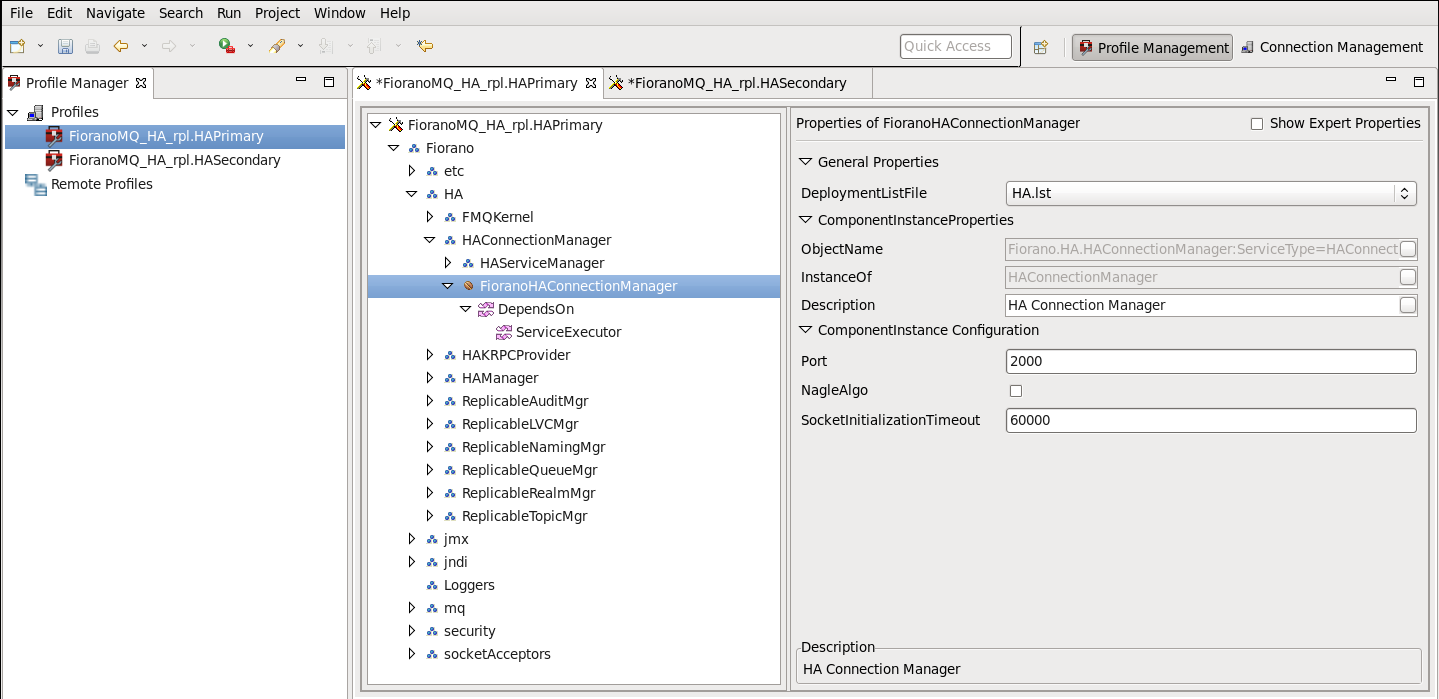Open the File menu
Viewport: 1439px width, 699px height.
pyautogui.click(x=21, y=13)
